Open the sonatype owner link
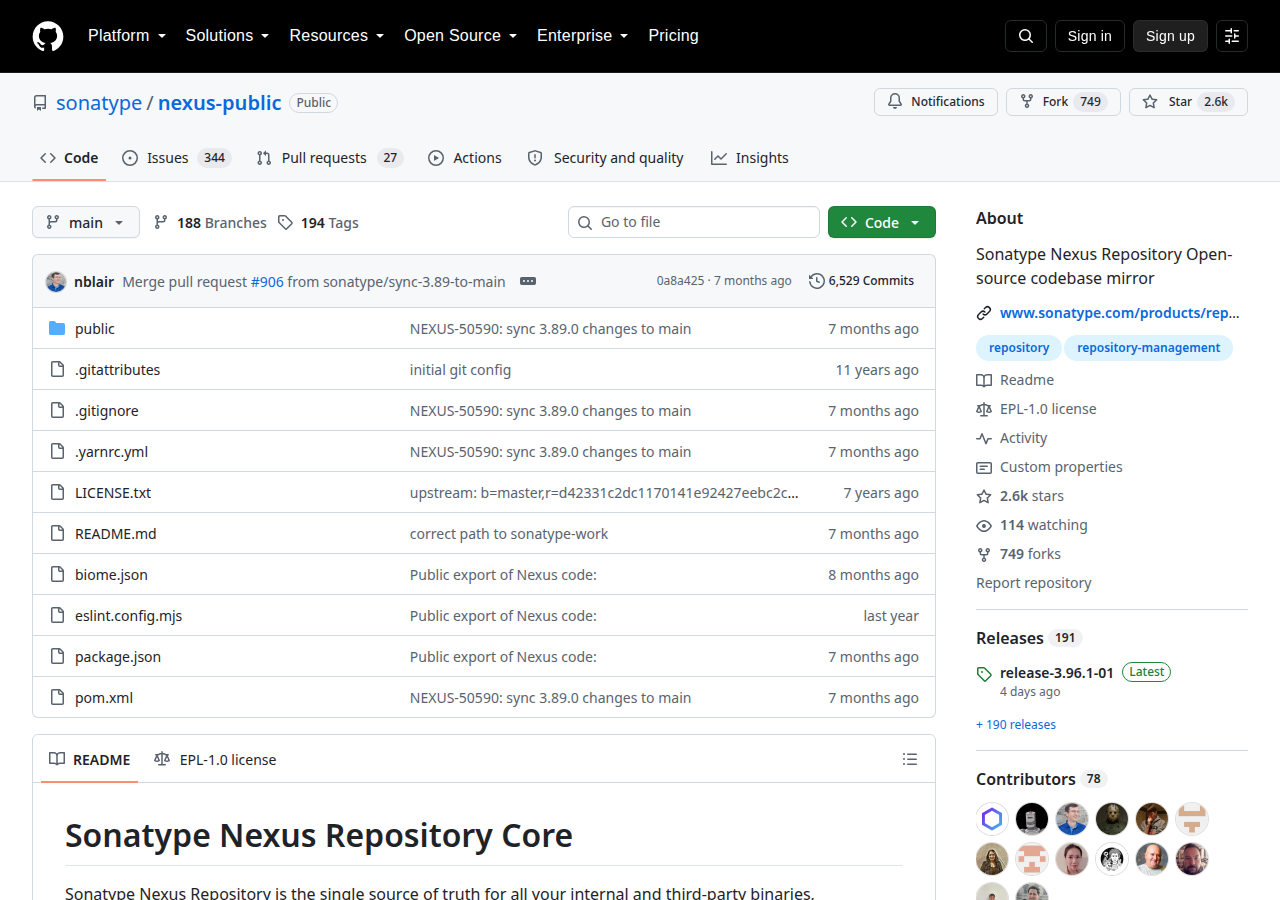Image resolution: width=1280 pixels, height=900 pixels. point(99,103)
